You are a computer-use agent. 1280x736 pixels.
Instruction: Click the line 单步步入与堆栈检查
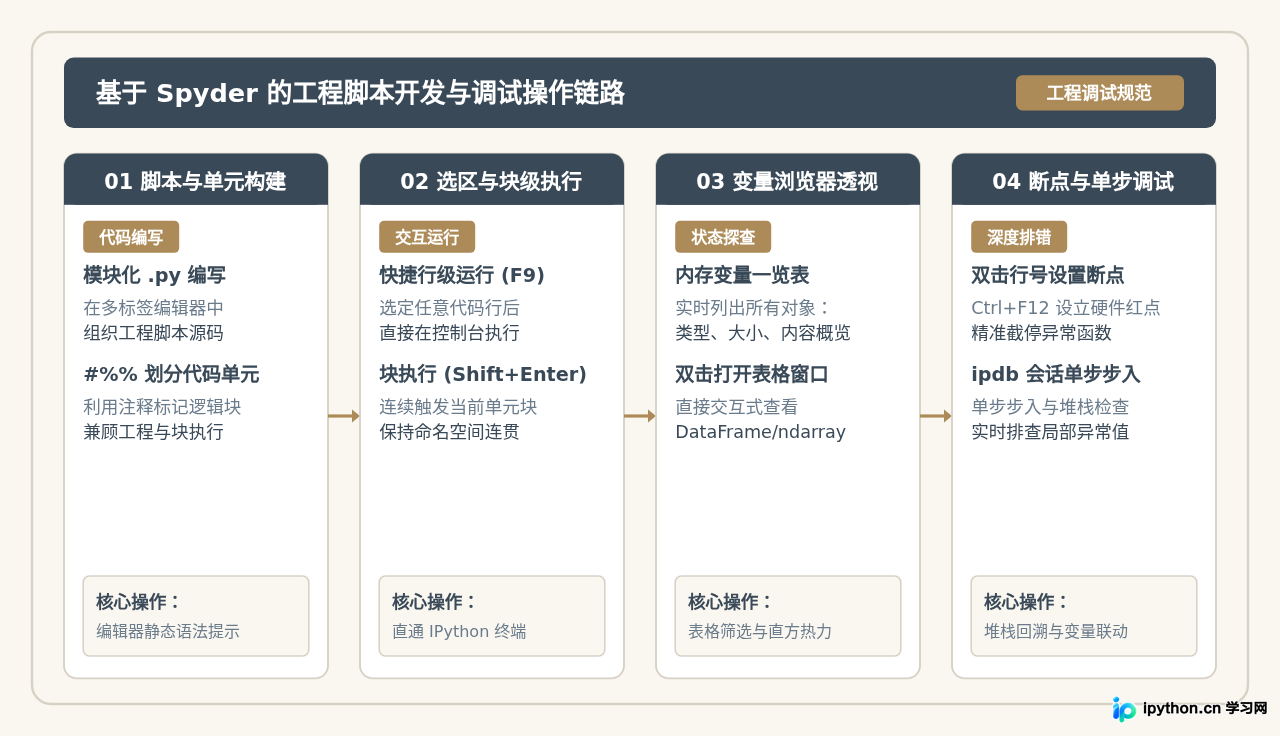[1050, 407]
